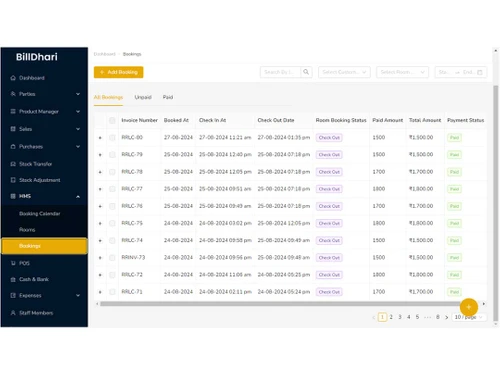Go to page 2 in pagination

click(391, 317)
